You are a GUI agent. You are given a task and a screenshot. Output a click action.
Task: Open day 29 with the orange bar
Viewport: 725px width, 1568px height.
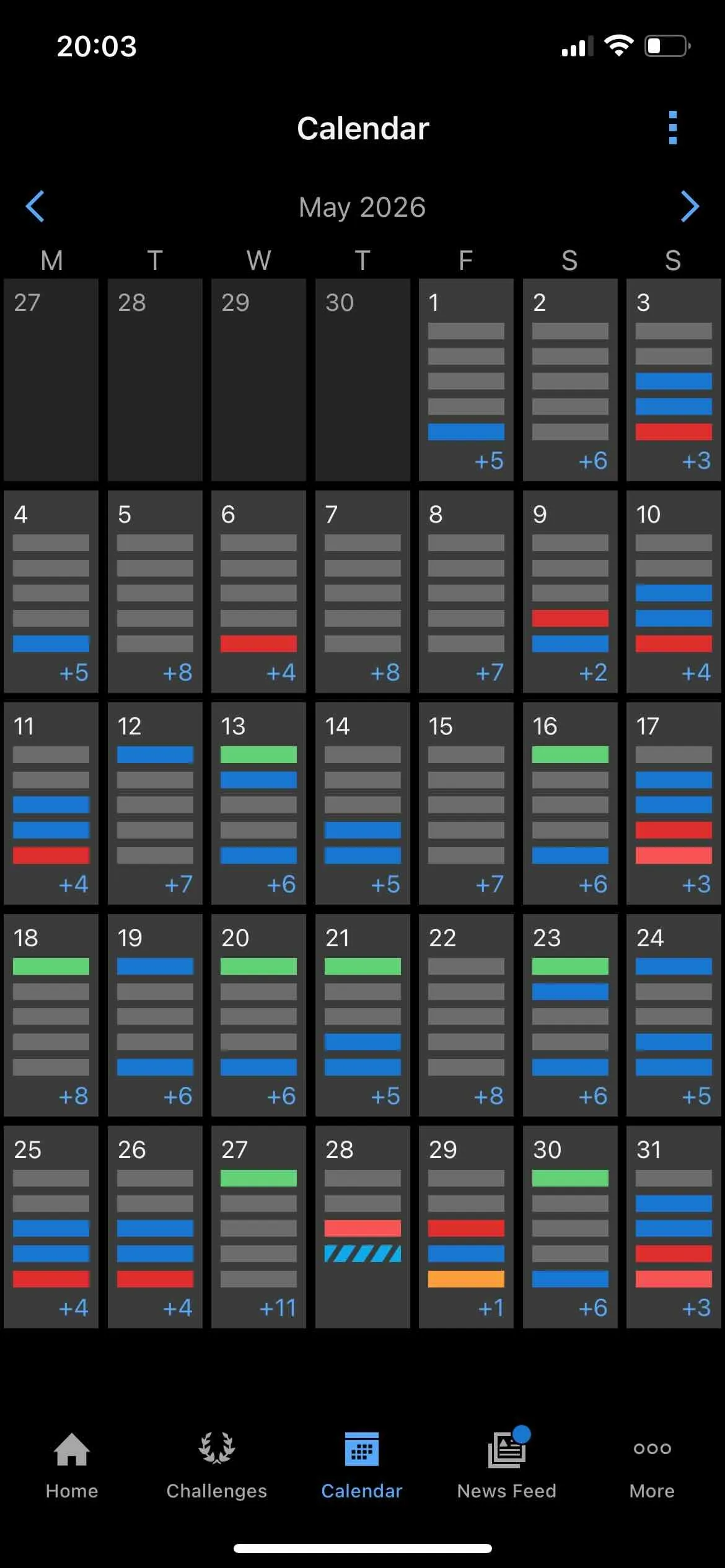point(466,1227)
